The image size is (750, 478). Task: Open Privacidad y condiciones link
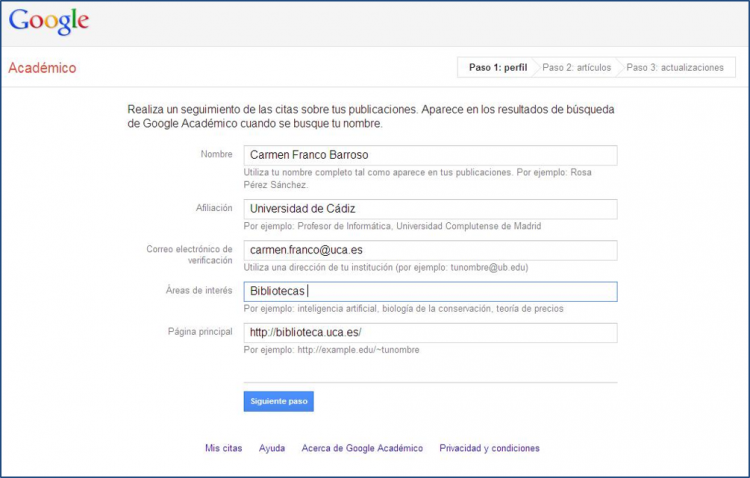(x=489, y=448)
